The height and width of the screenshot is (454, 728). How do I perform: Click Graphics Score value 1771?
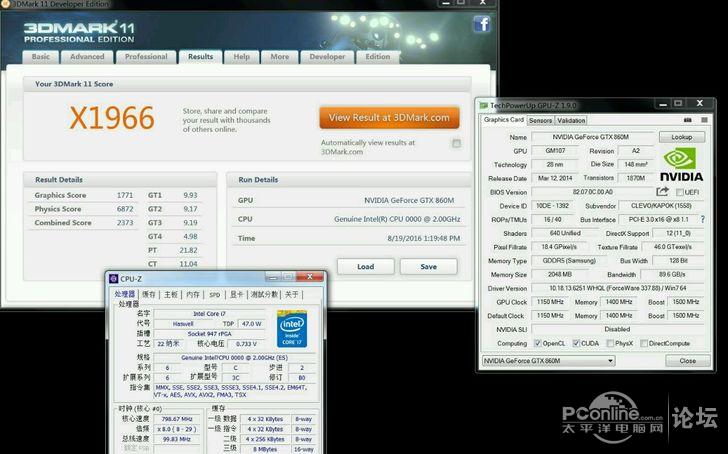click(124, 195)
